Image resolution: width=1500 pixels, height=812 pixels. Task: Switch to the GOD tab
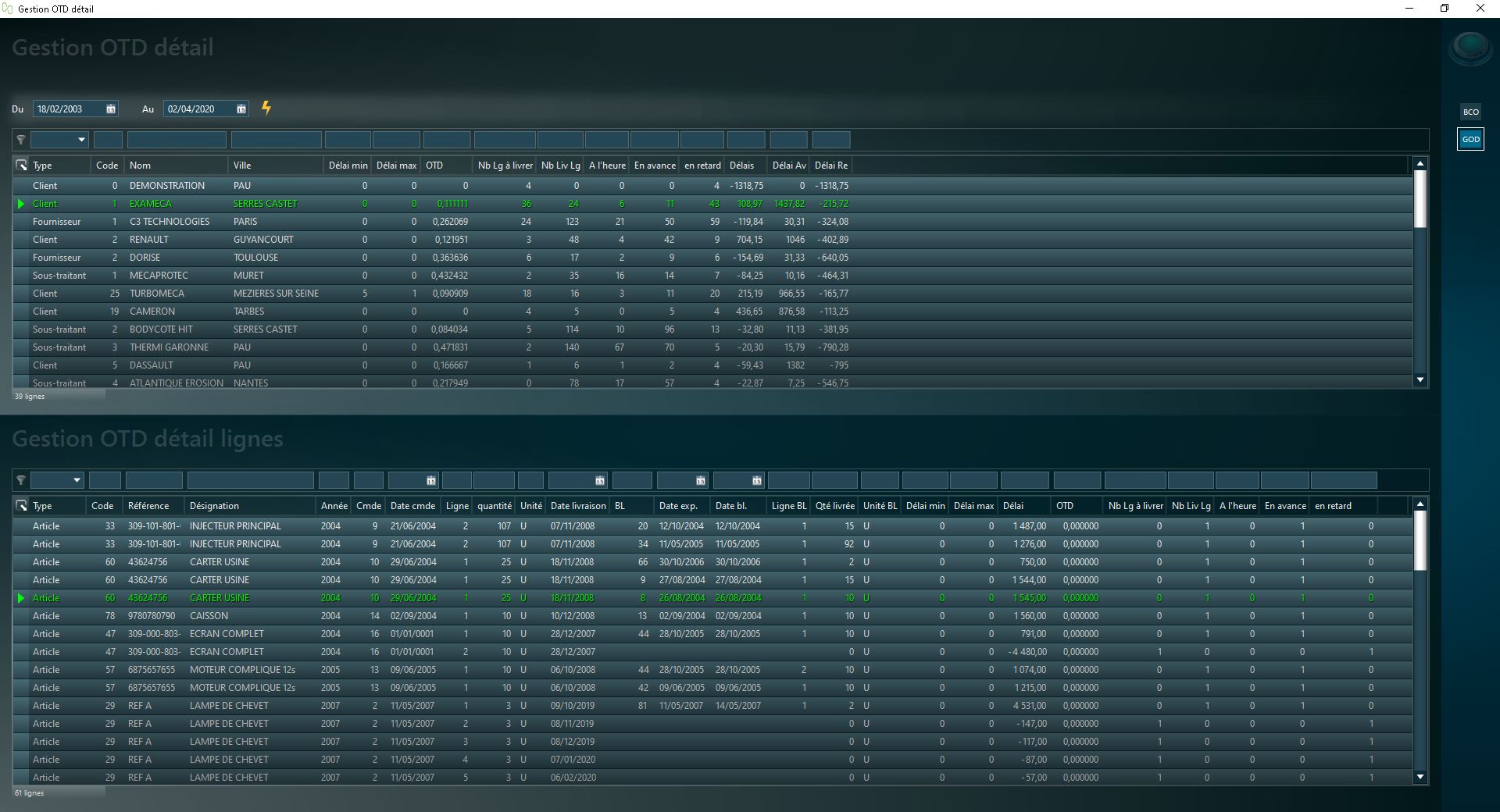pyautogui.click(x=1470, y=140)
